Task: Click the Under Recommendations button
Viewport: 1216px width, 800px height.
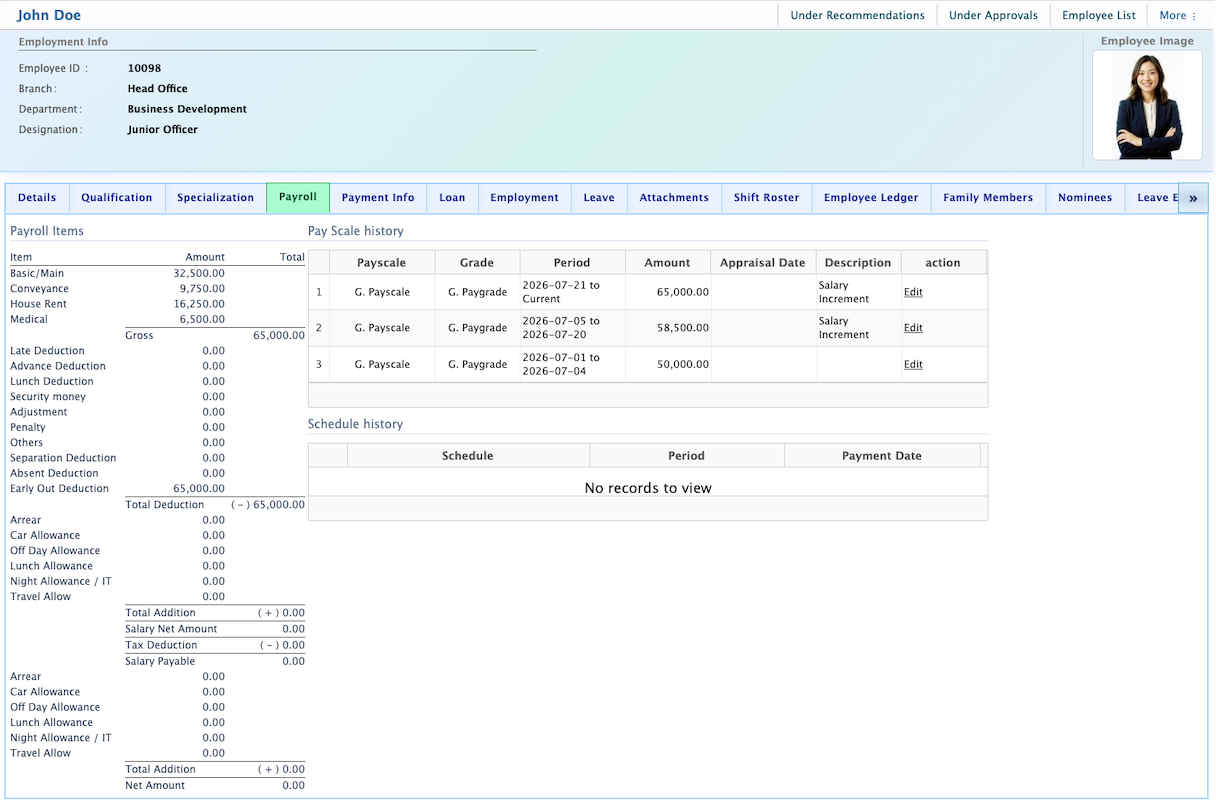Action: click(x=857, y=15)
